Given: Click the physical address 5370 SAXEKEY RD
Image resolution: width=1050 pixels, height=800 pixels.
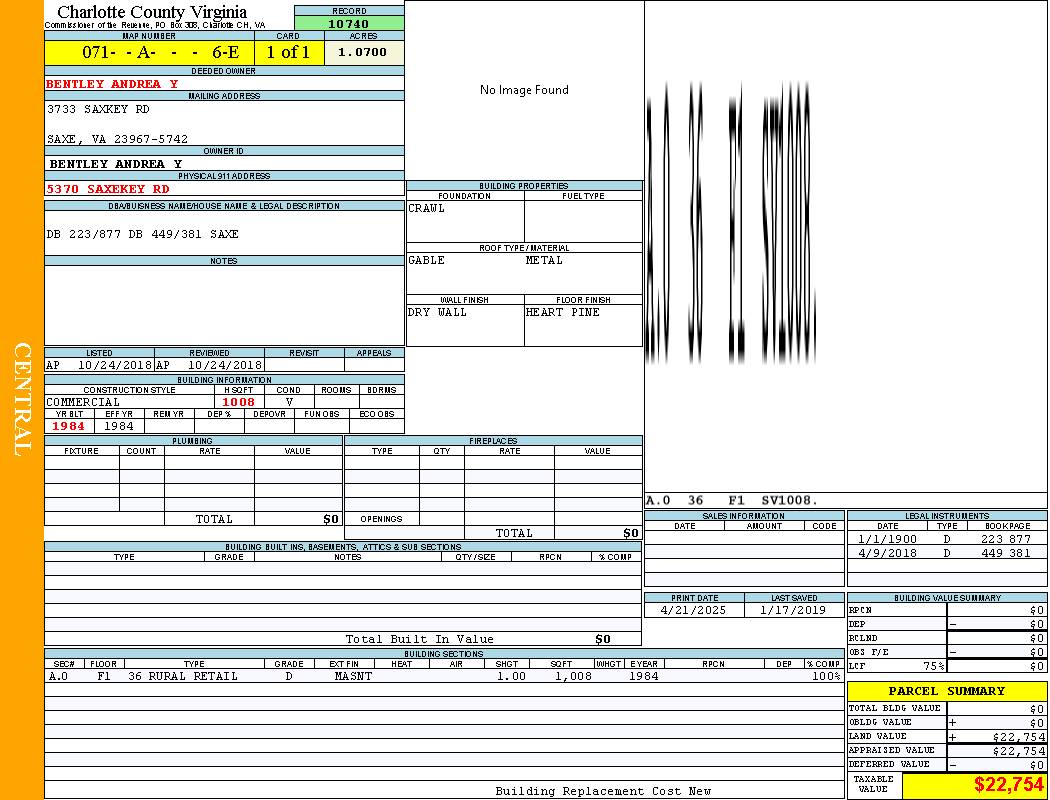Looking at the screenshot, I should [108, 189].
